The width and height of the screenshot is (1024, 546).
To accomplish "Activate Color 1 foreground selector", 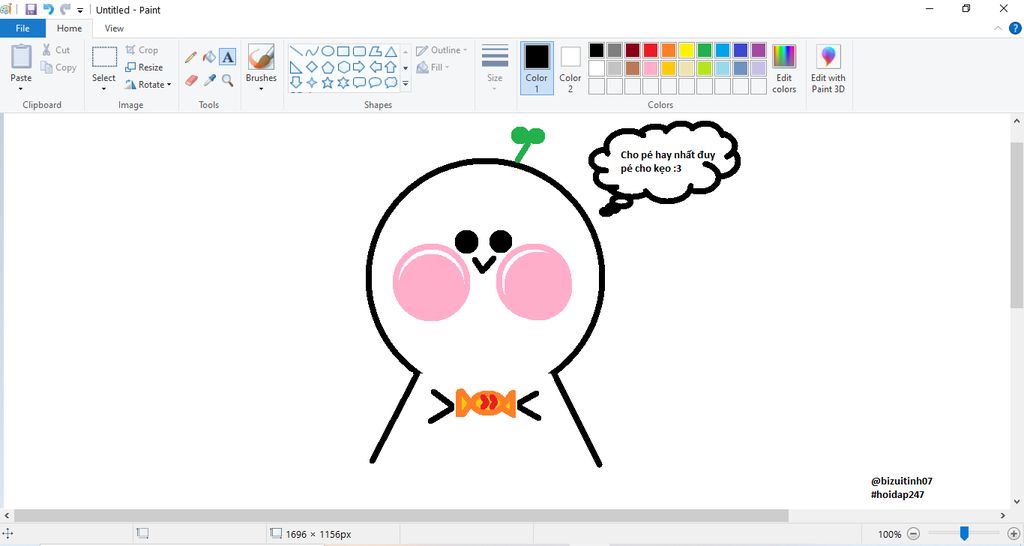I will [537, 68].
